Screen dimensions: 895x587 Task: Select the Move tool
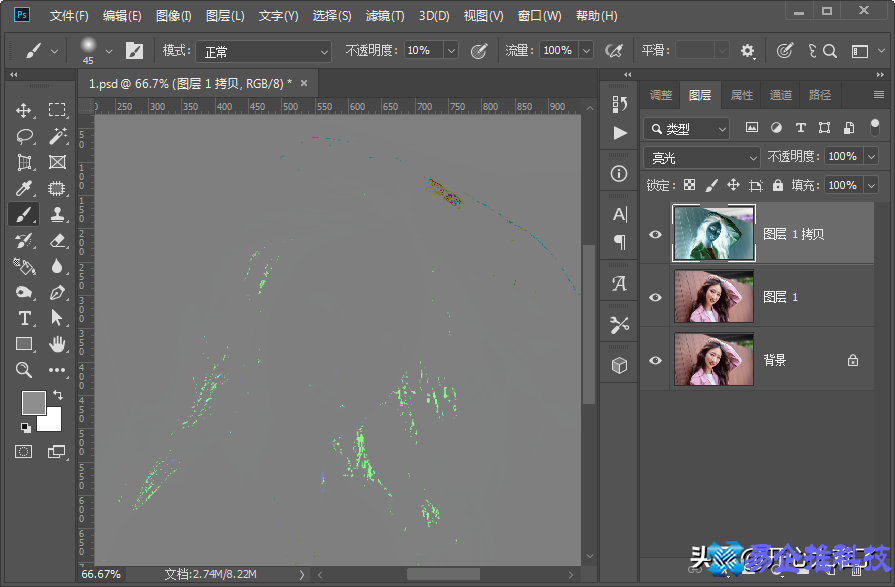point(25,110)
